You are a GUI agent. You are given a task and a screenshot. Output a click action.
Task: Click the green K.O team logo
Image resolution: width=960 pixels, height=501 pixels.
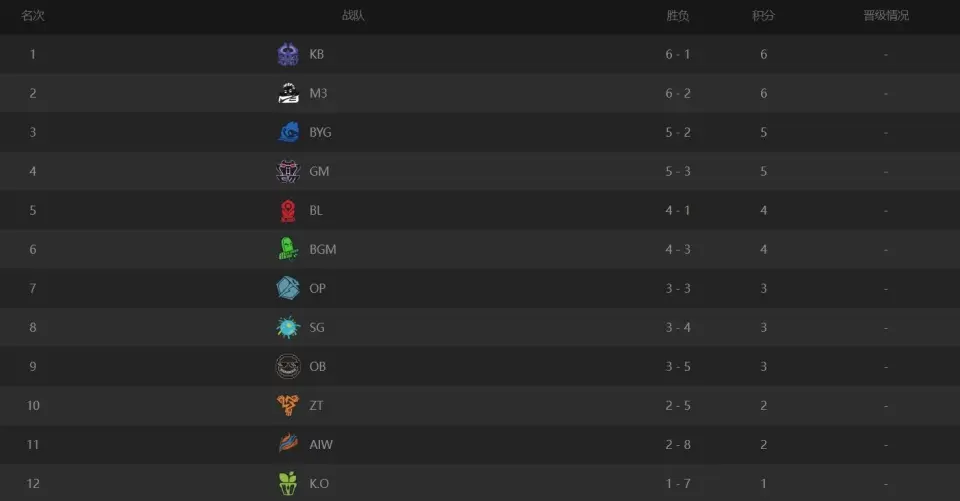pos(288,483)
